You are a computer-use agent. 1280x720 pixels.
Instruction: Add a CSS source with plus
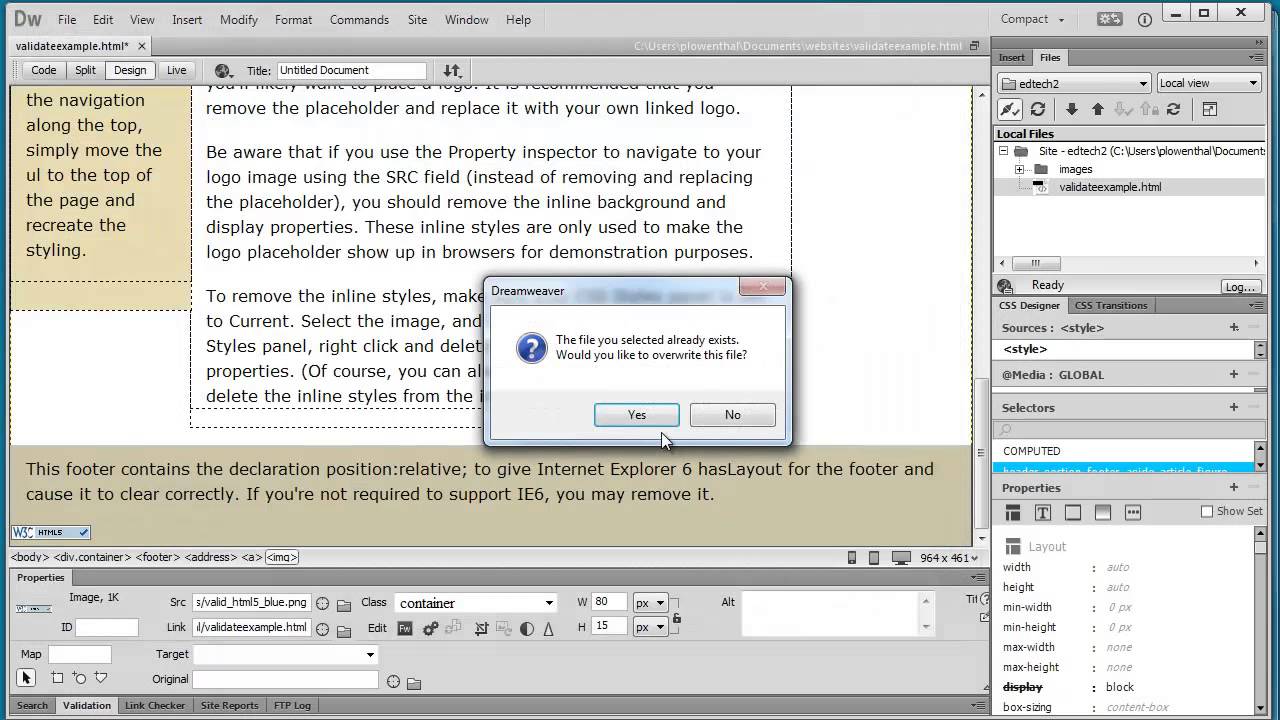[1234, 328]
